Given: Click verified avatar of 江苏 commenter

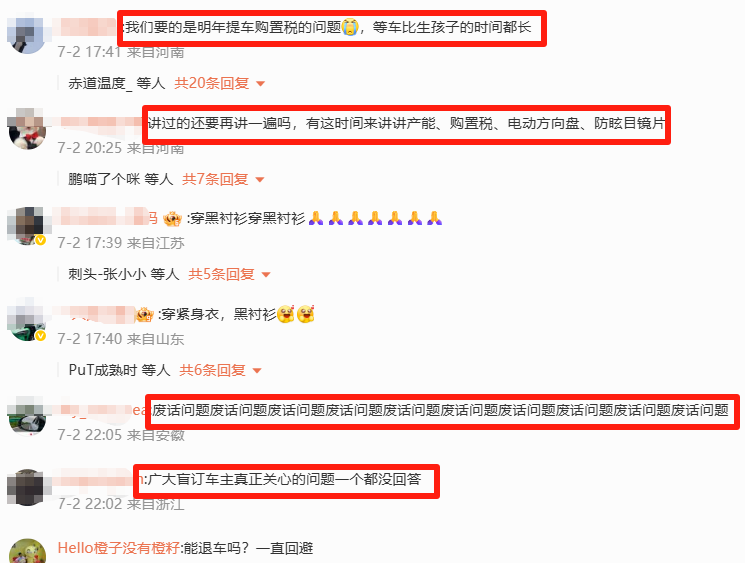Looking at the screenshot, I should tap(27, 226).
